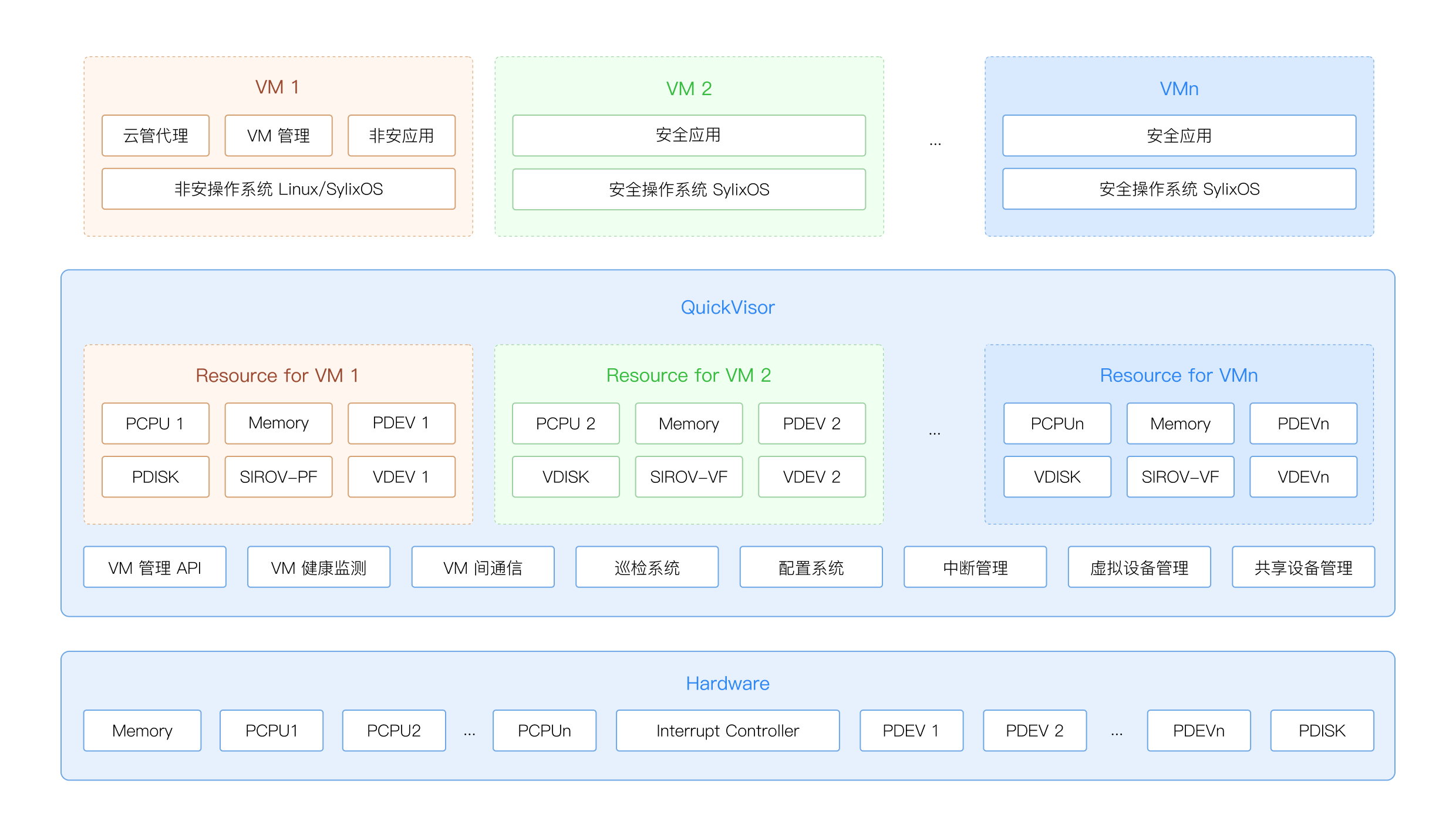Image resolution: width=1456 pixels, height=837 pixels.
Task: Select the 共享设备管理 box
Action: 1303,567
